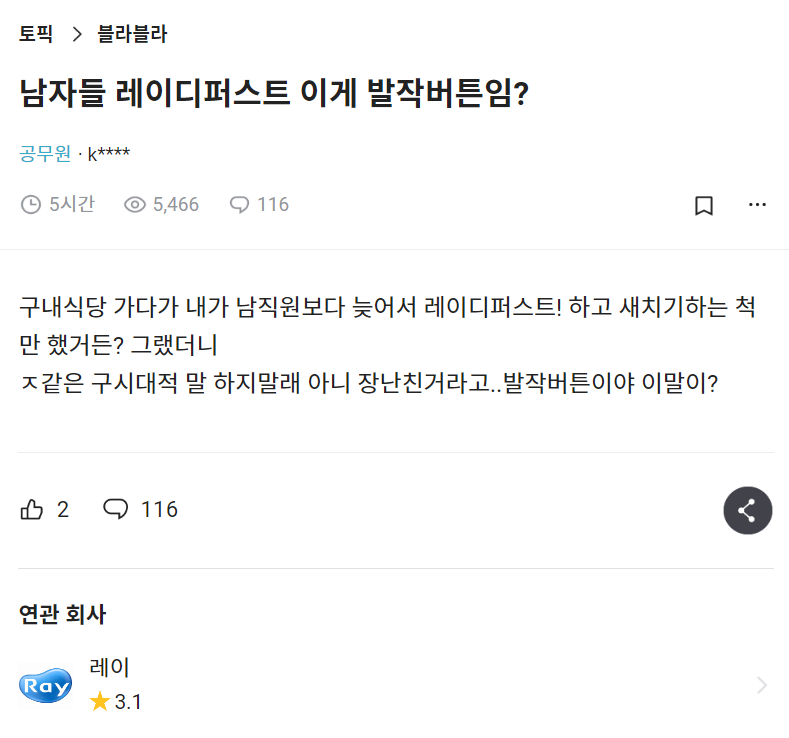Open the Ray company logo
Screen dimensions: 789x738
pyautogui.click(x=46, y=686)
